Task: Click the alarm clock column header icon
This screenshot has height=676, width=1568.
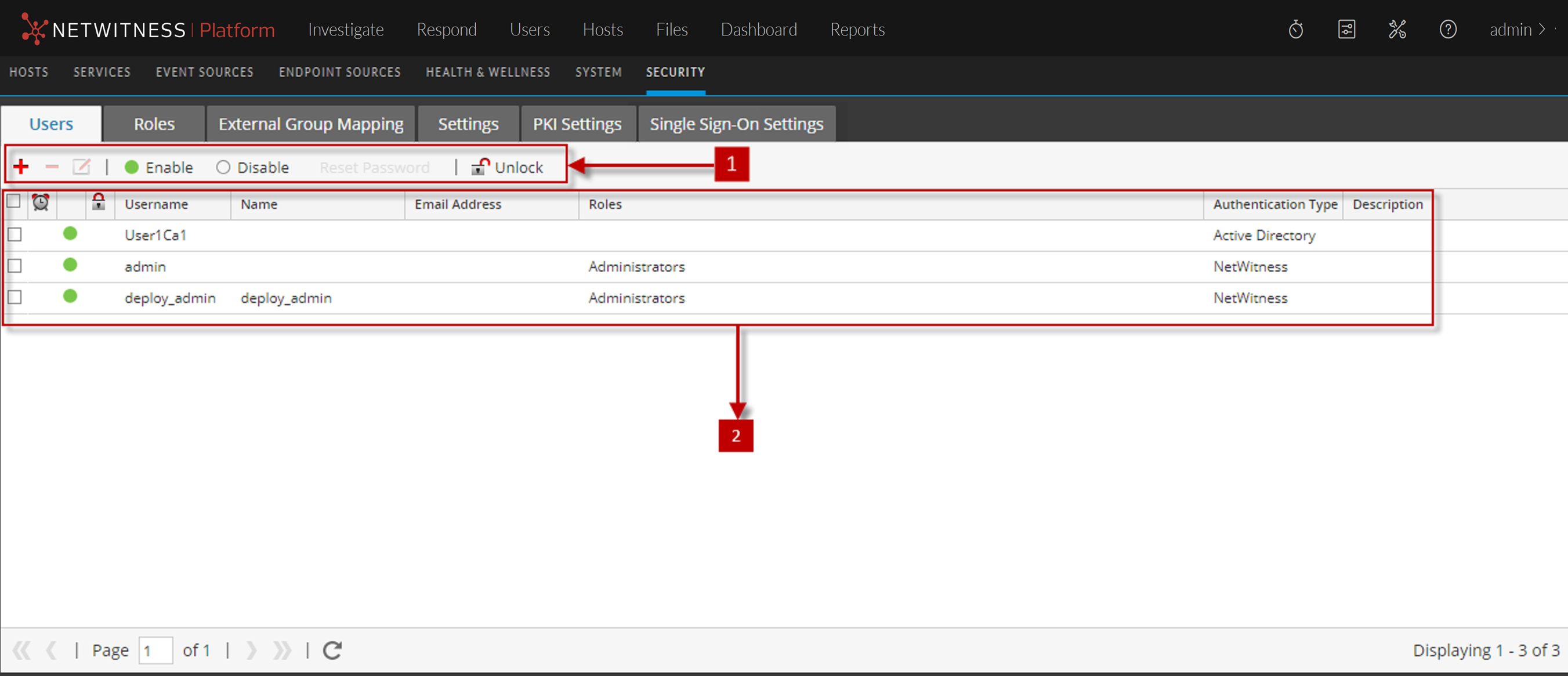Action: click(x=41, y=202)
